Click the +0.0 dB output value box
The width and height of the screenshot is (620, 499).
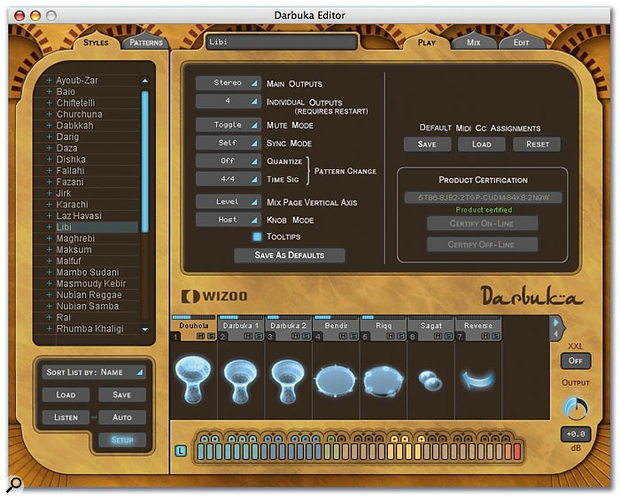[575, 434]
